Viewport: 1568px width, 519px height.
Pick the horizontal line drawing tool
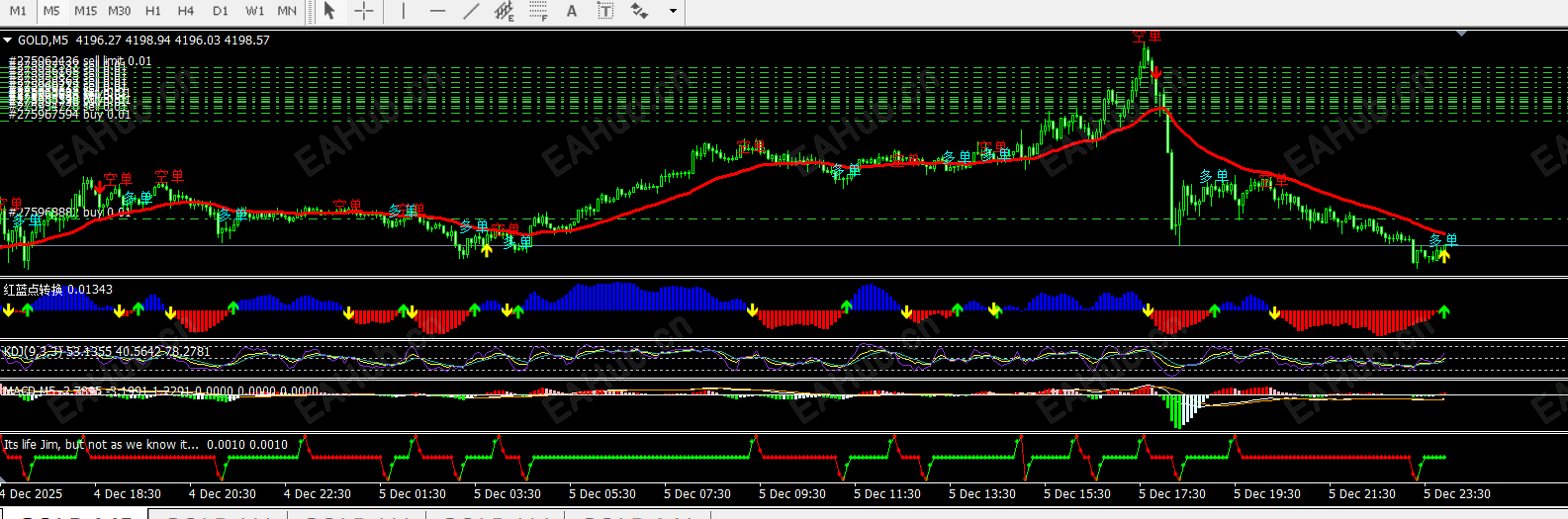(x=437, y=11)
